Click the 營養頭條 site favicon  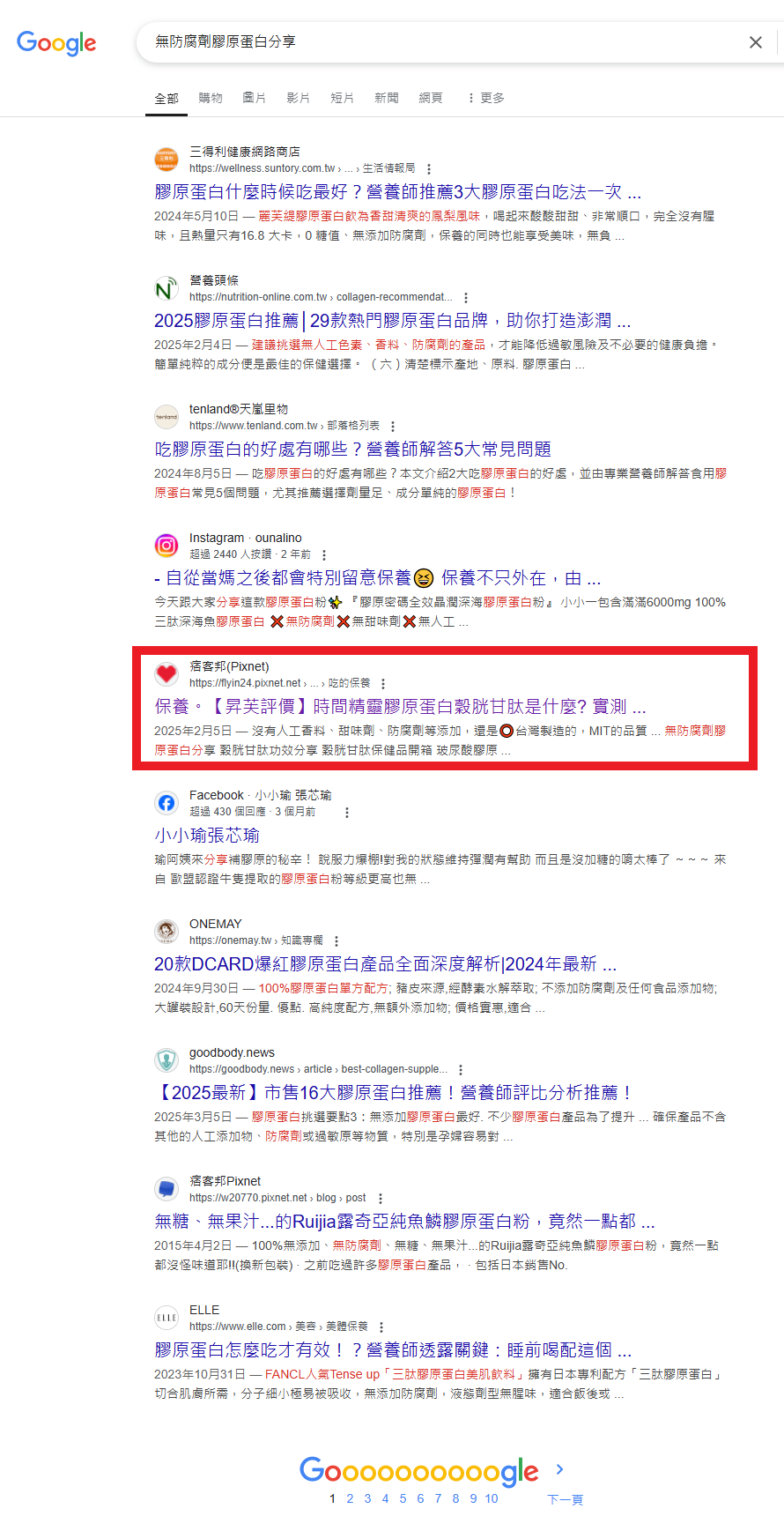click(166, 288)
